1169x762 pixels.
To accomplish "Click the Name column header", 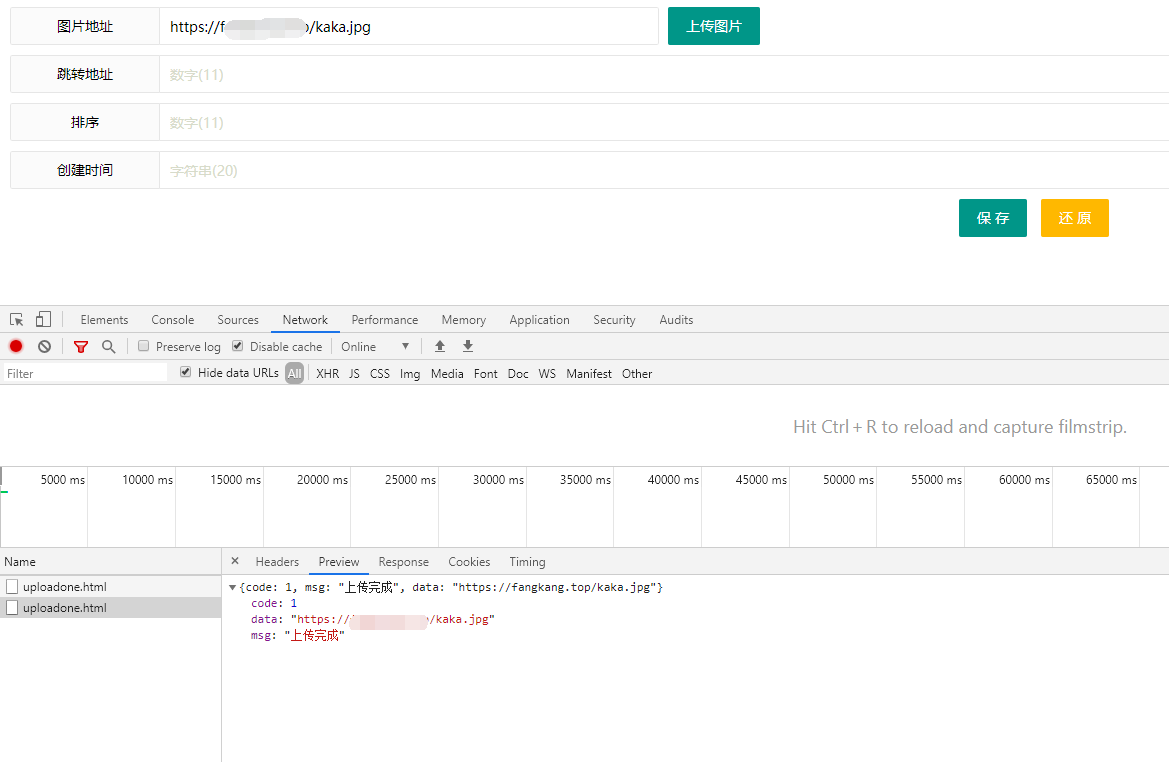I will [x=110, y=561].
